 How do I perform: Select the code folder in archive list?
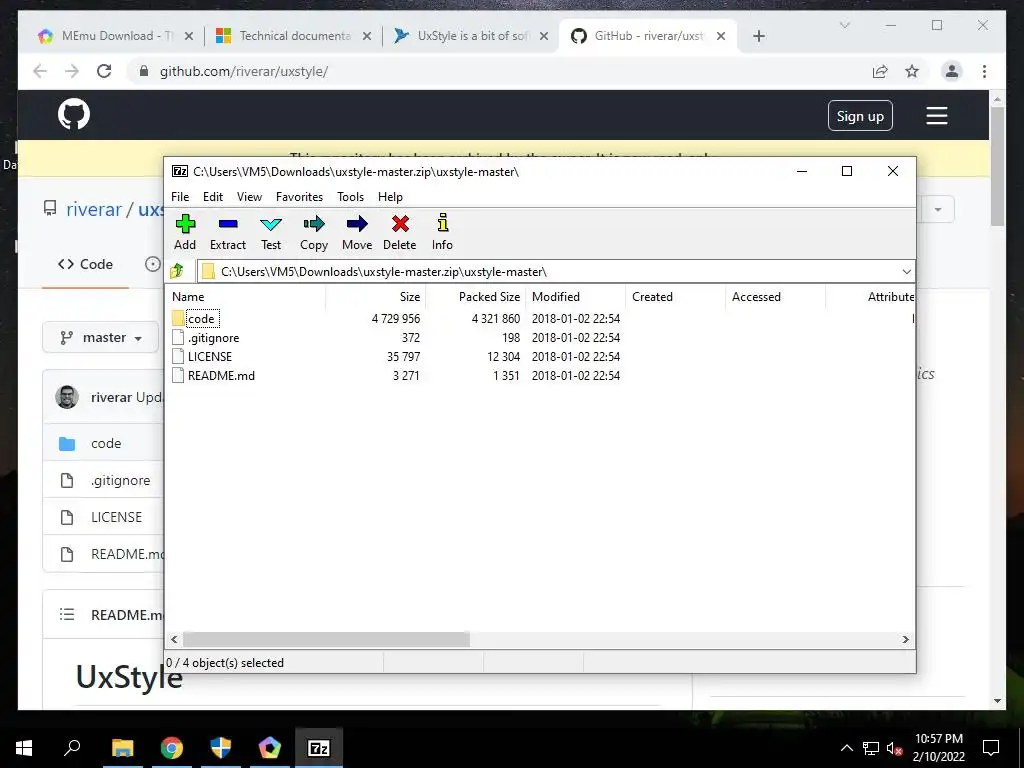[200, 319]
